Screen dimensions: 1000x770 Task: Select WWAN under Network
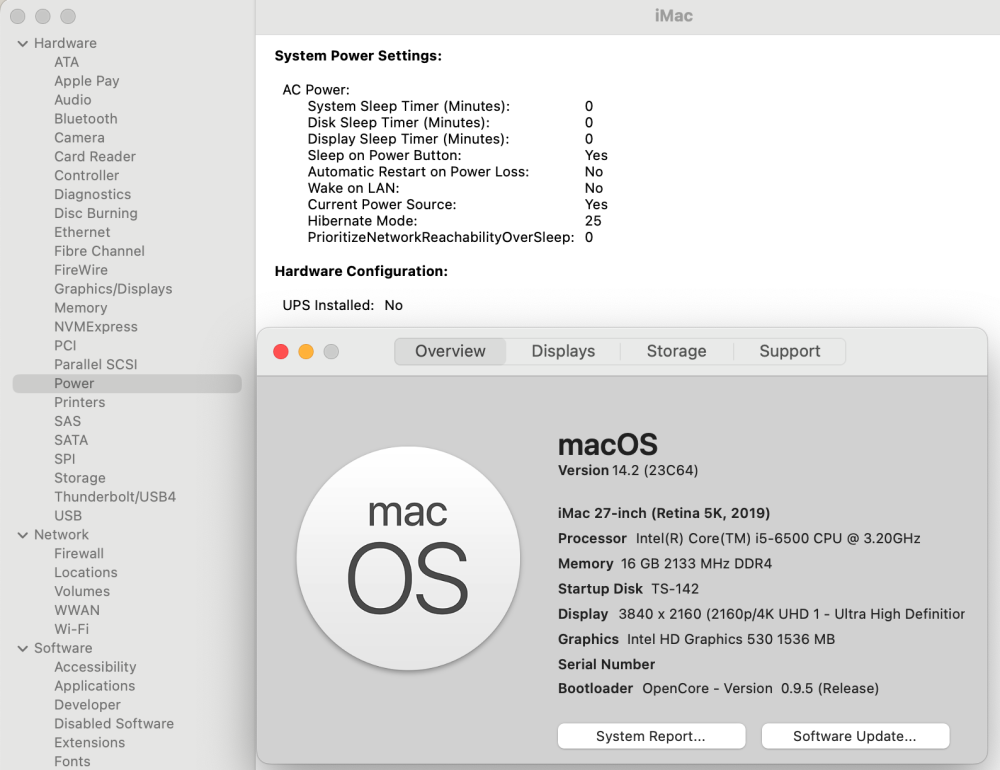77,611
